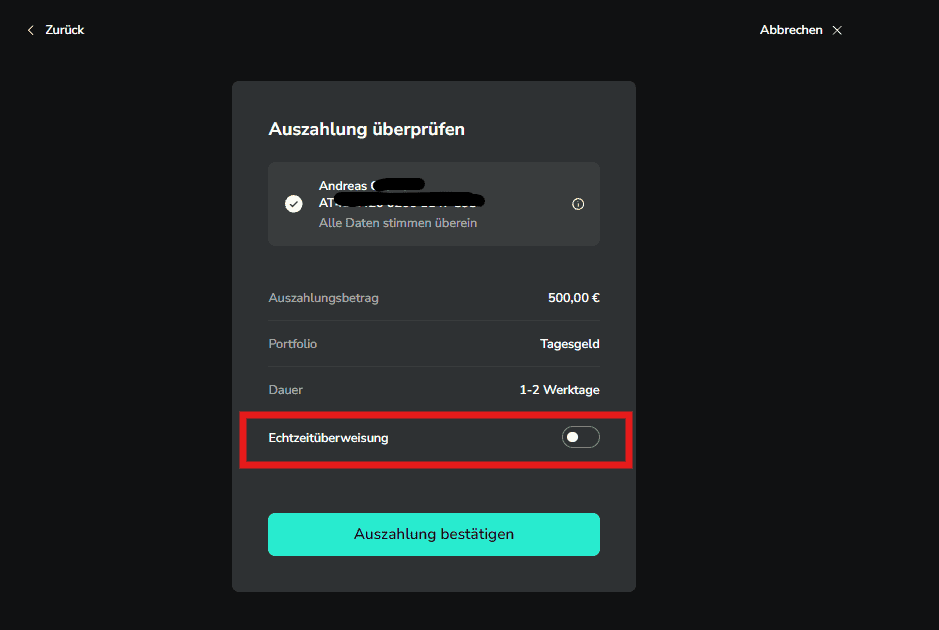Select the Andreas account name line
Viewport: 939px width, 630px height.
[x=372, y=185]
